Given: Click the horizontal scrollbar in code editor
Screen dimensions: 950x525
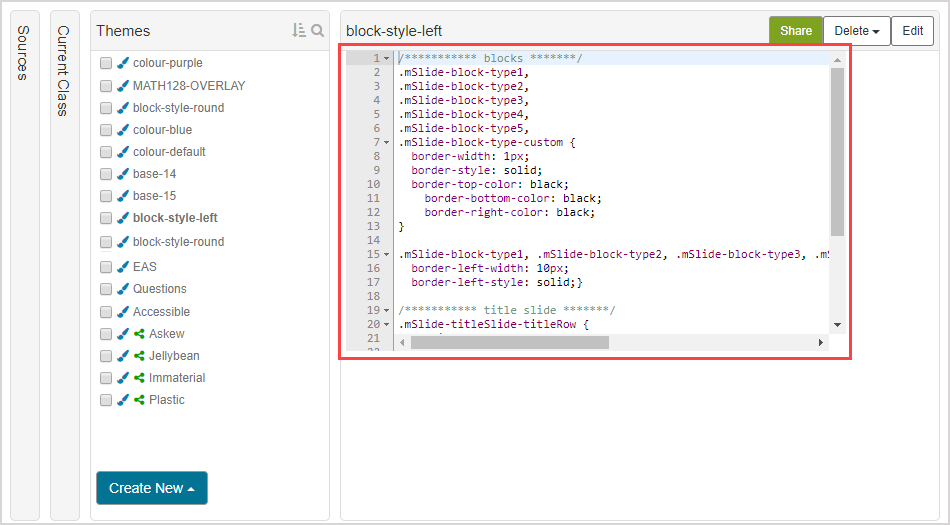Looking at the screenshot, I should point(509,343).
